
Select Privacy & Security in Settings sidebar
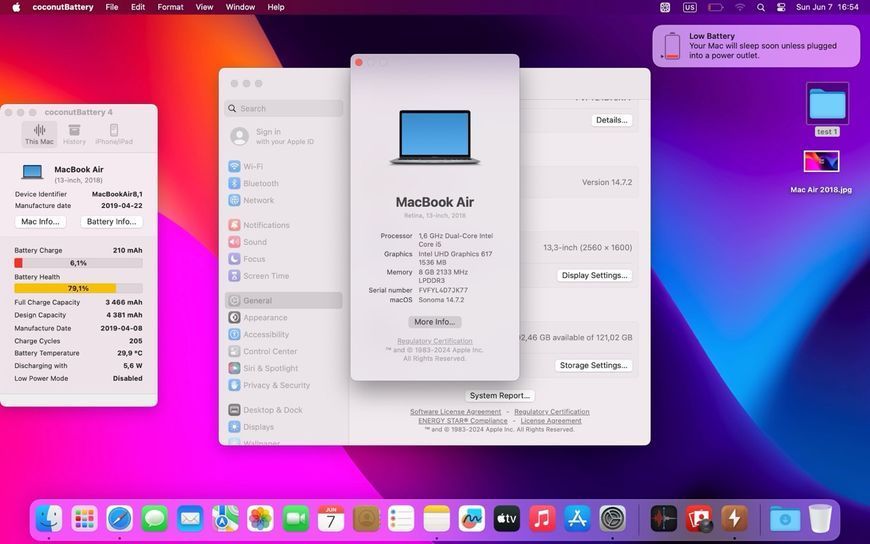coord(269,385)
